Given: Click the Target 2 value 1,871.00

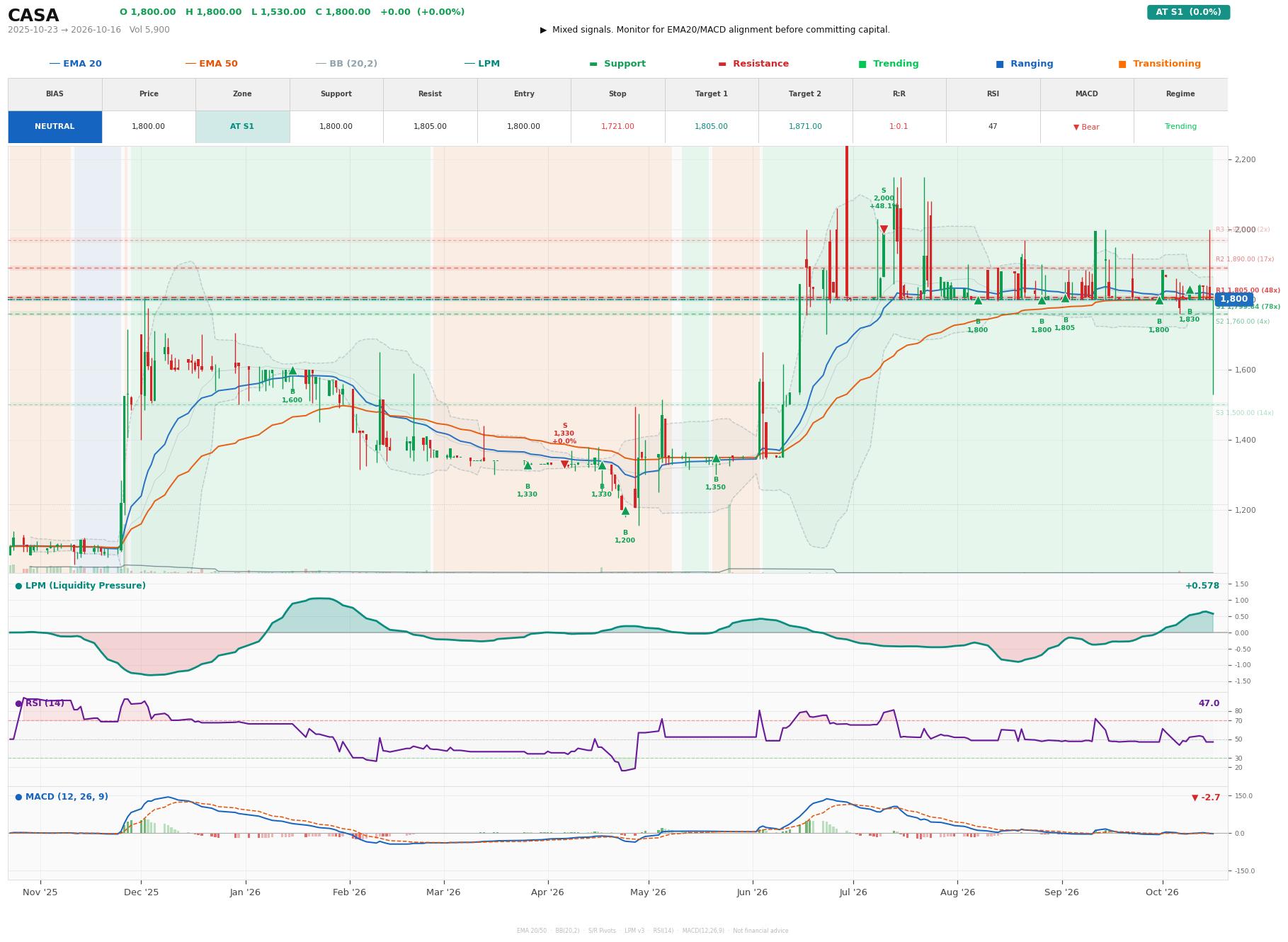Looking at the screenshot, I should [805, 127].
